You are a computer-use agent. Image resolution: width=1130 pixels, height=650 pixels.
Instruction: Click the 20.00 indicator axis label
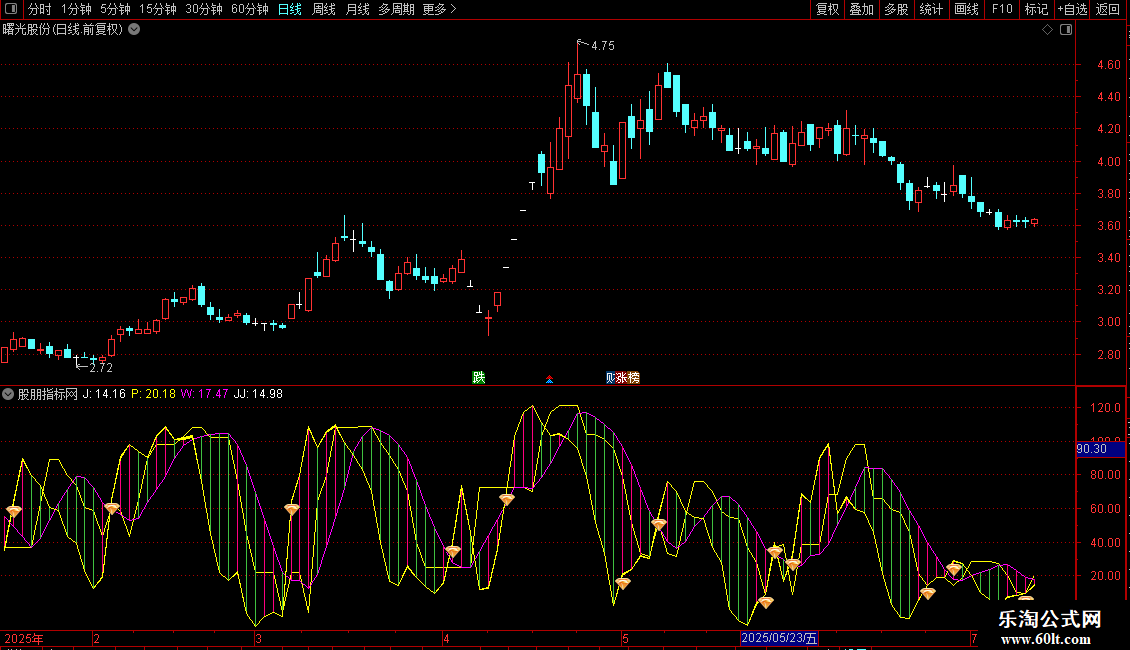pos(1105,576)
